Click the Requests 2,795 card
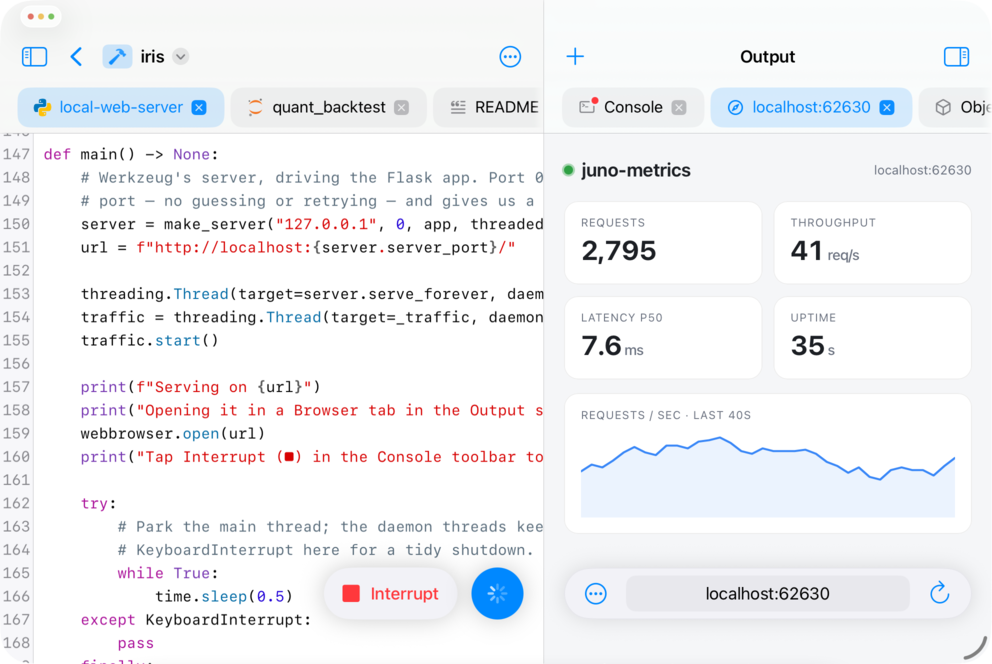 coord(663,243)
